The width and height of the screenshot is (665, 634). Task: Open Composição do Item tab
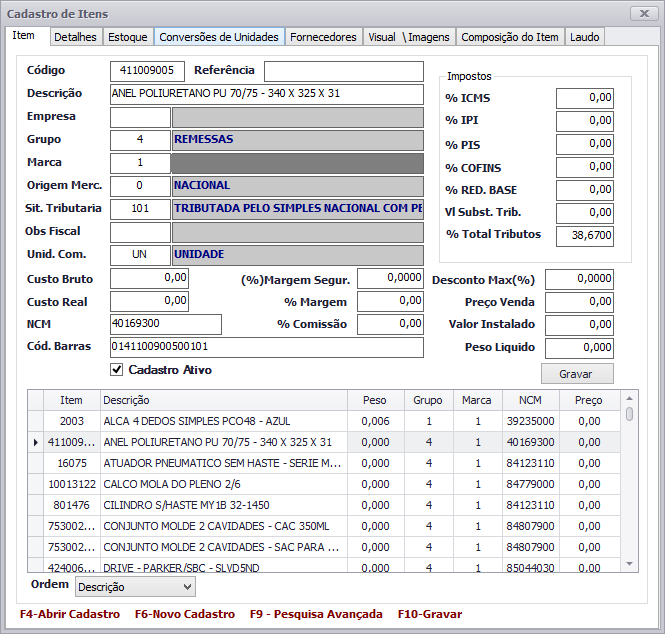(510, 37)
